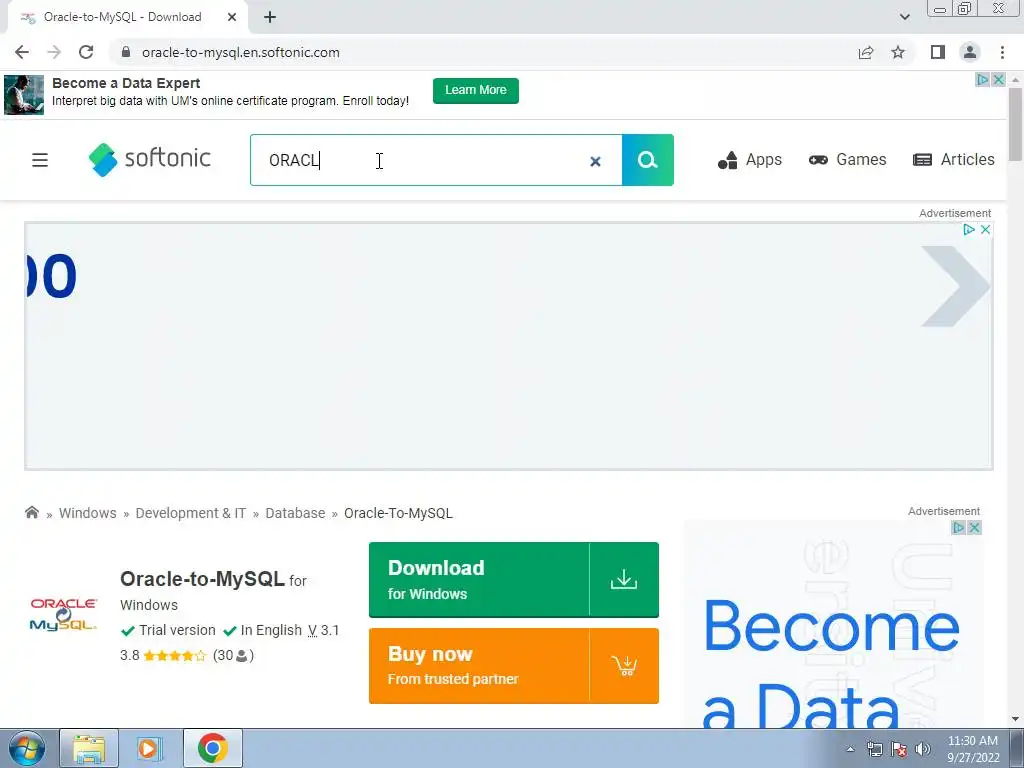Close the Oracle-to-MySQL tab
The width and height of the screenshot is (1024, 768).
(232, 17)
